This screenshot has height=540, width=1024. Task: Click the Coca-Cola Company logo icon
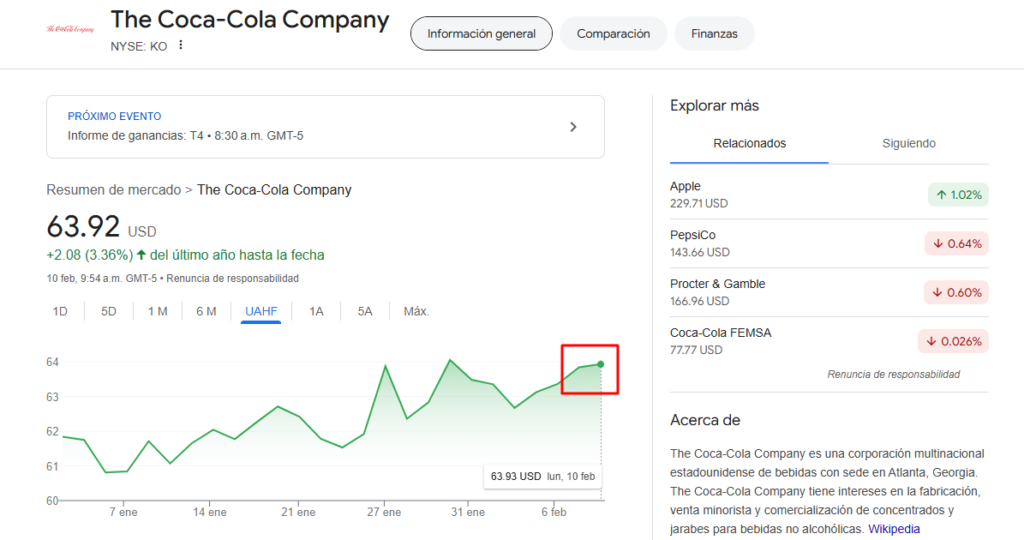tap(70, 29)
